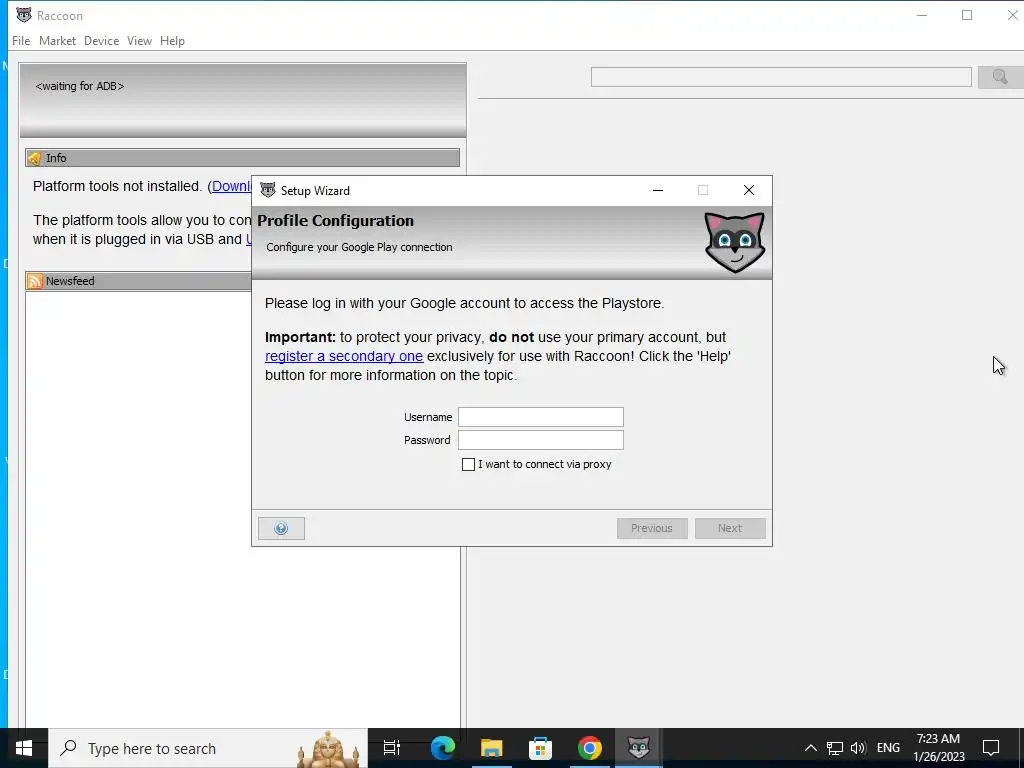Show hidden system tray icons
The height and width of the screenshot is (768, 1024).
[x=810, y=748]
